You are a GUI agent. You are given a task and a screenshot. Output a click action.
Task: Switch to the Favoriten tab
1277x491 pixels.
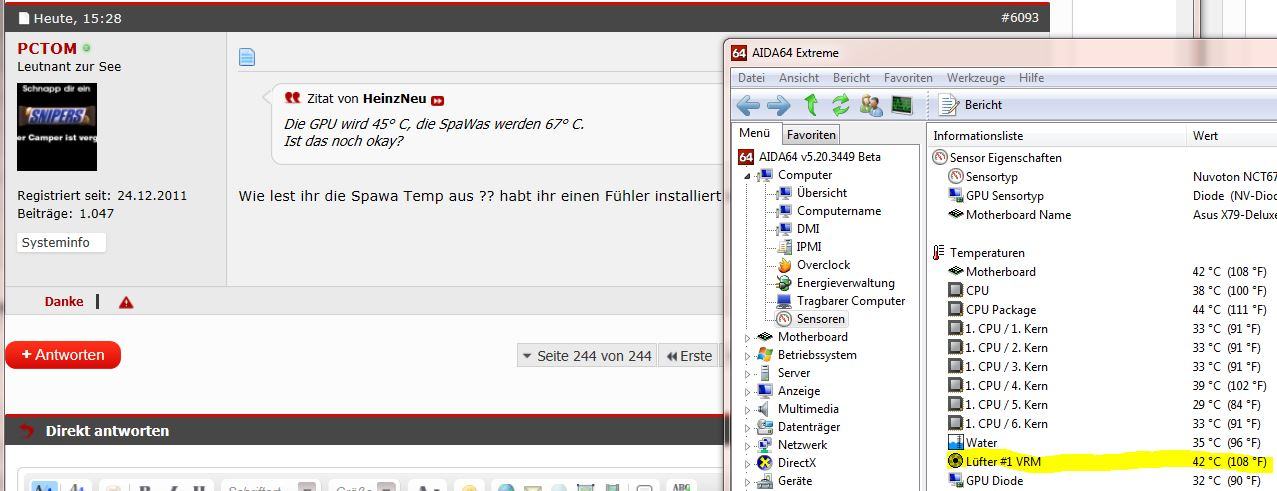(811, 134)
